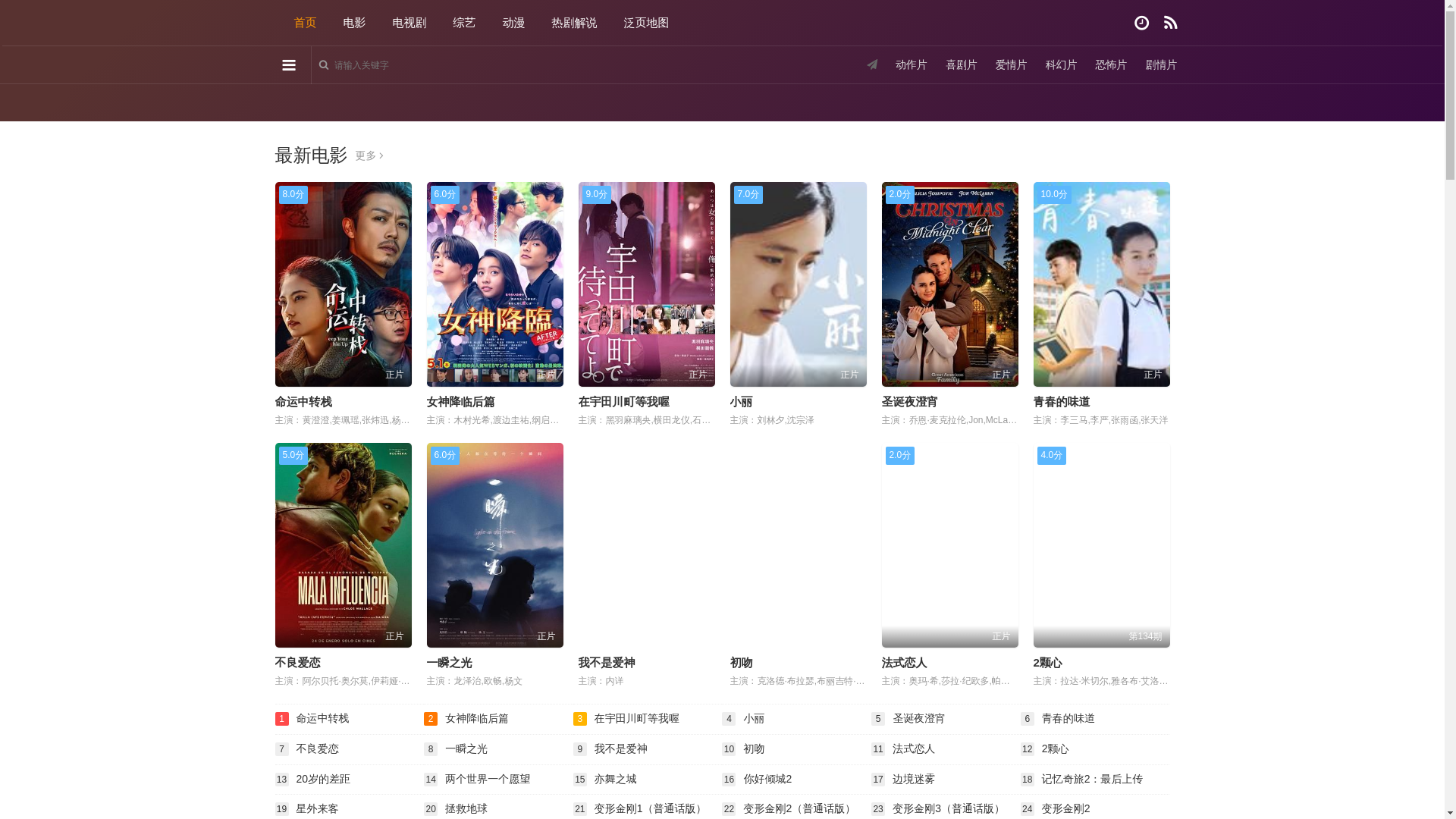This screenshot has width=1456, height=819.
Task: Open the Christmas Midnight Clear poster thumbnail
Action: 950,284
